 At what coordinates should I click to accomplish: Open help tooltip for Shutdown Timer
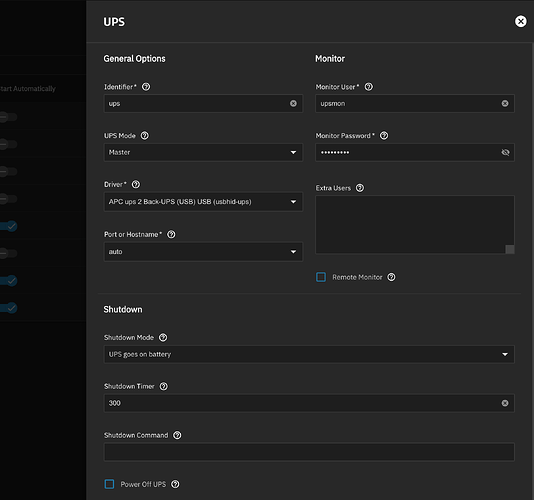pyautogui.click(x=163, y=386)
